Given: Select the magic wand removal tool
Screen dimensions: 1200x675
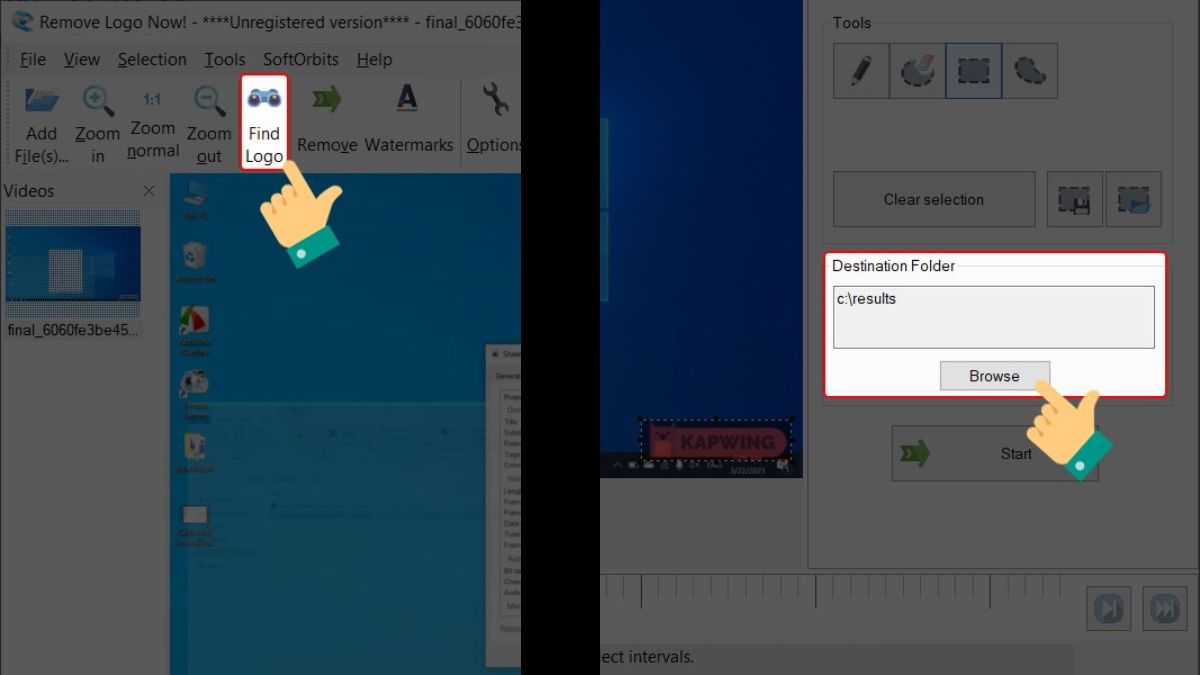Looking at the screenshot, I should tap(917, 70).
